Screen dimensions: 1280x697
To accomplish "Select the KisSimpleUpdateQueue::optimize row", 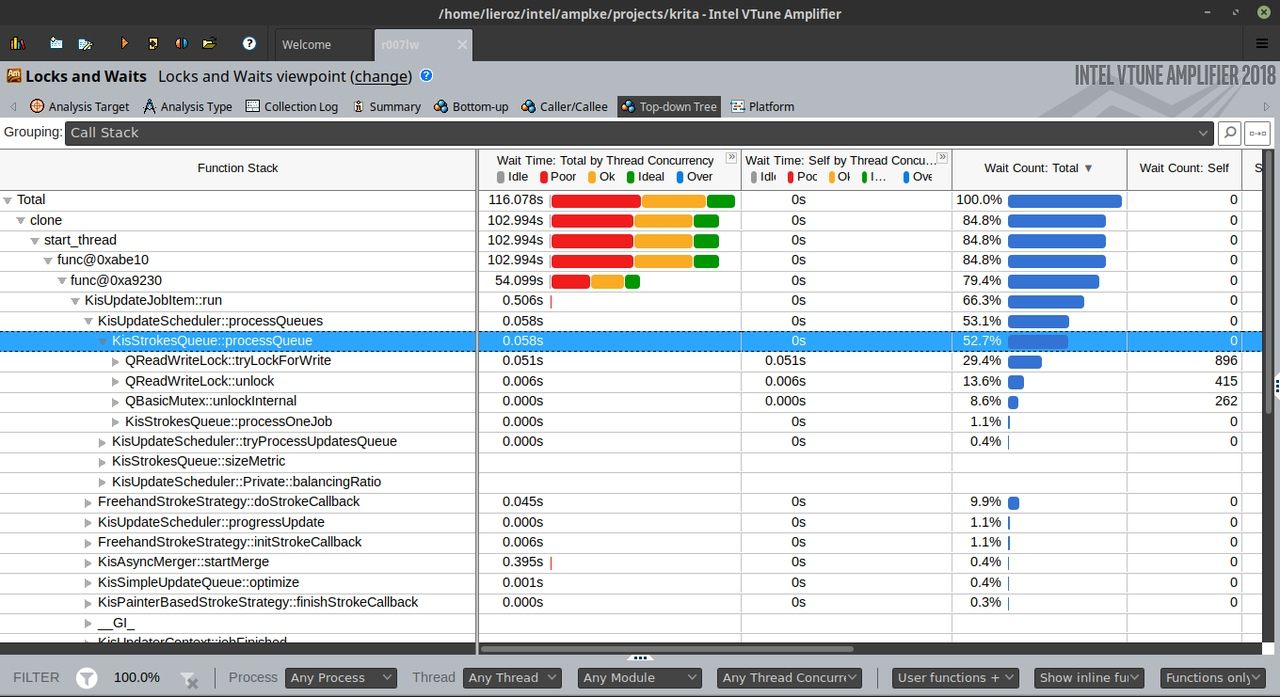I will (x=630, y=582).
